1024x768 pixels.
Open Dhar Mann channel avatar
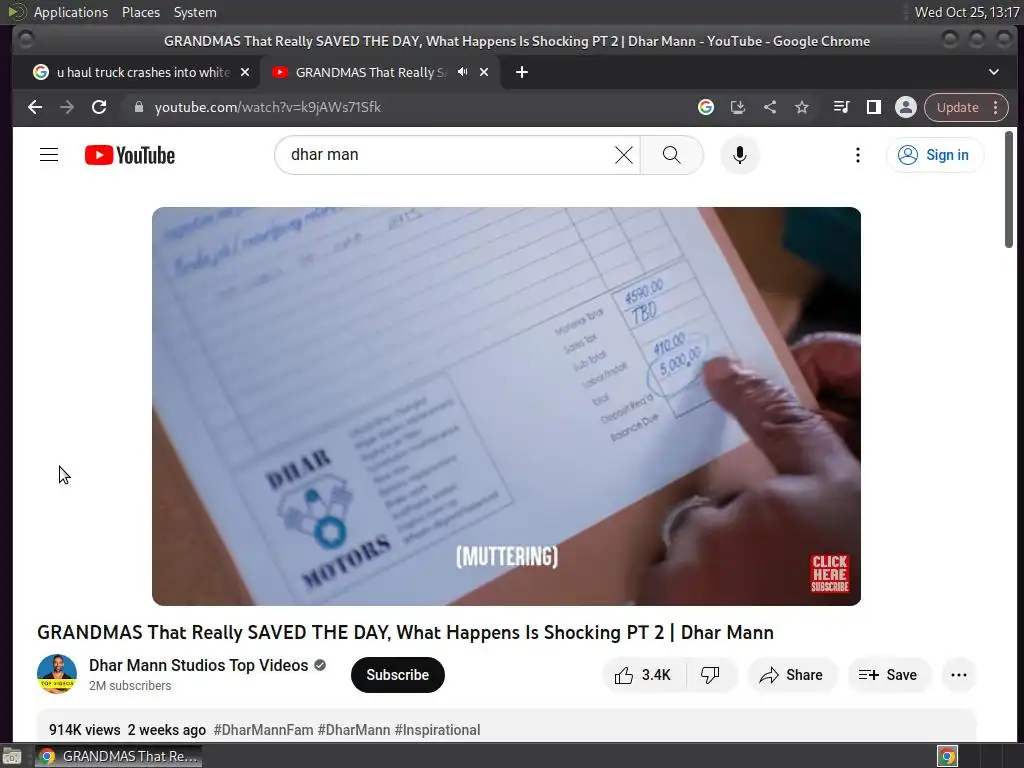[57, 674]
